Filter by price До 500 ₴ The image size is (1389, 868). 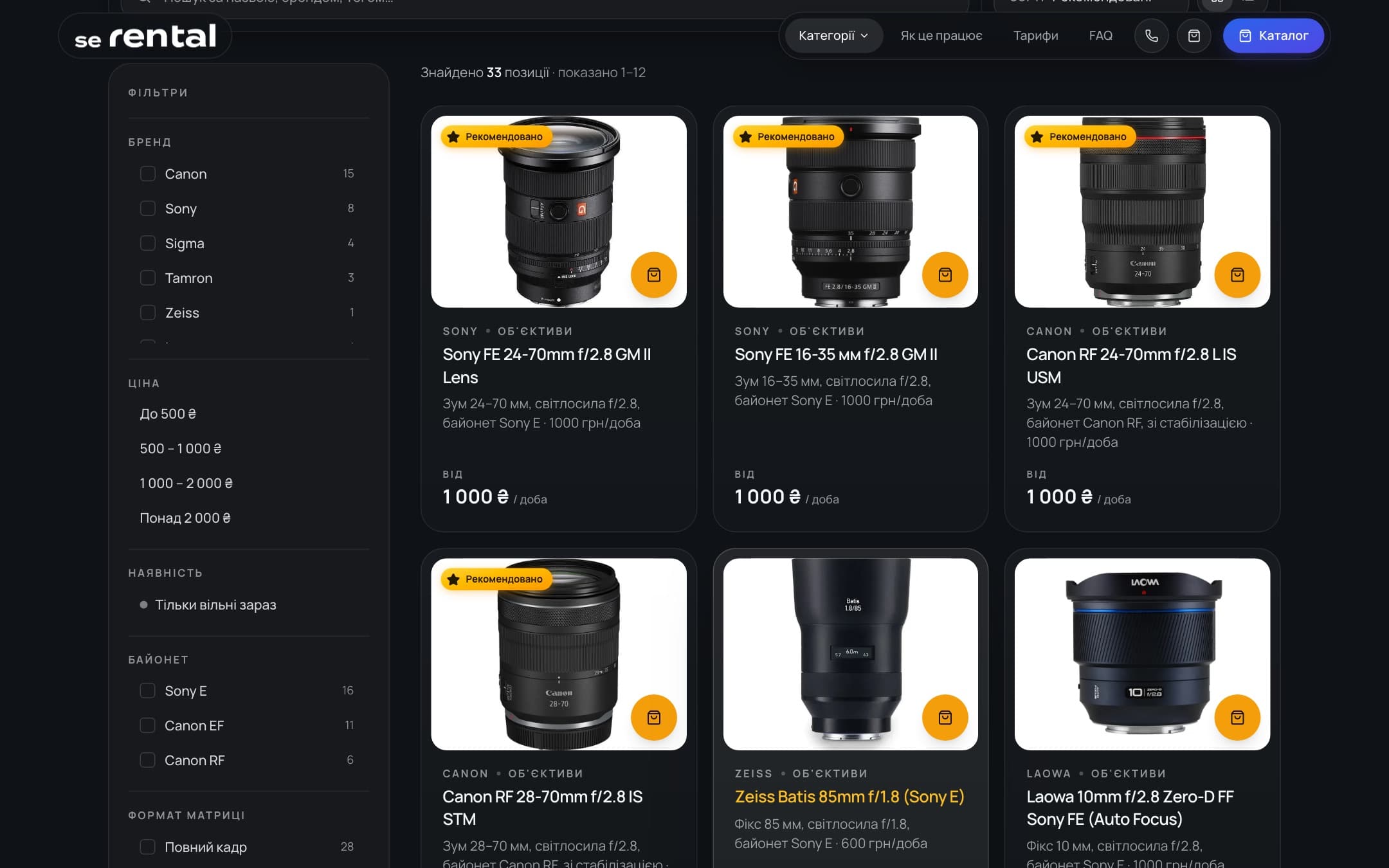coord(168,413)
